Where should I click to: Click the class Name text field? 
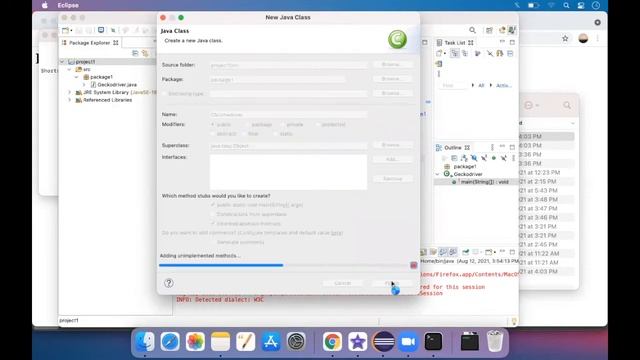288,115
